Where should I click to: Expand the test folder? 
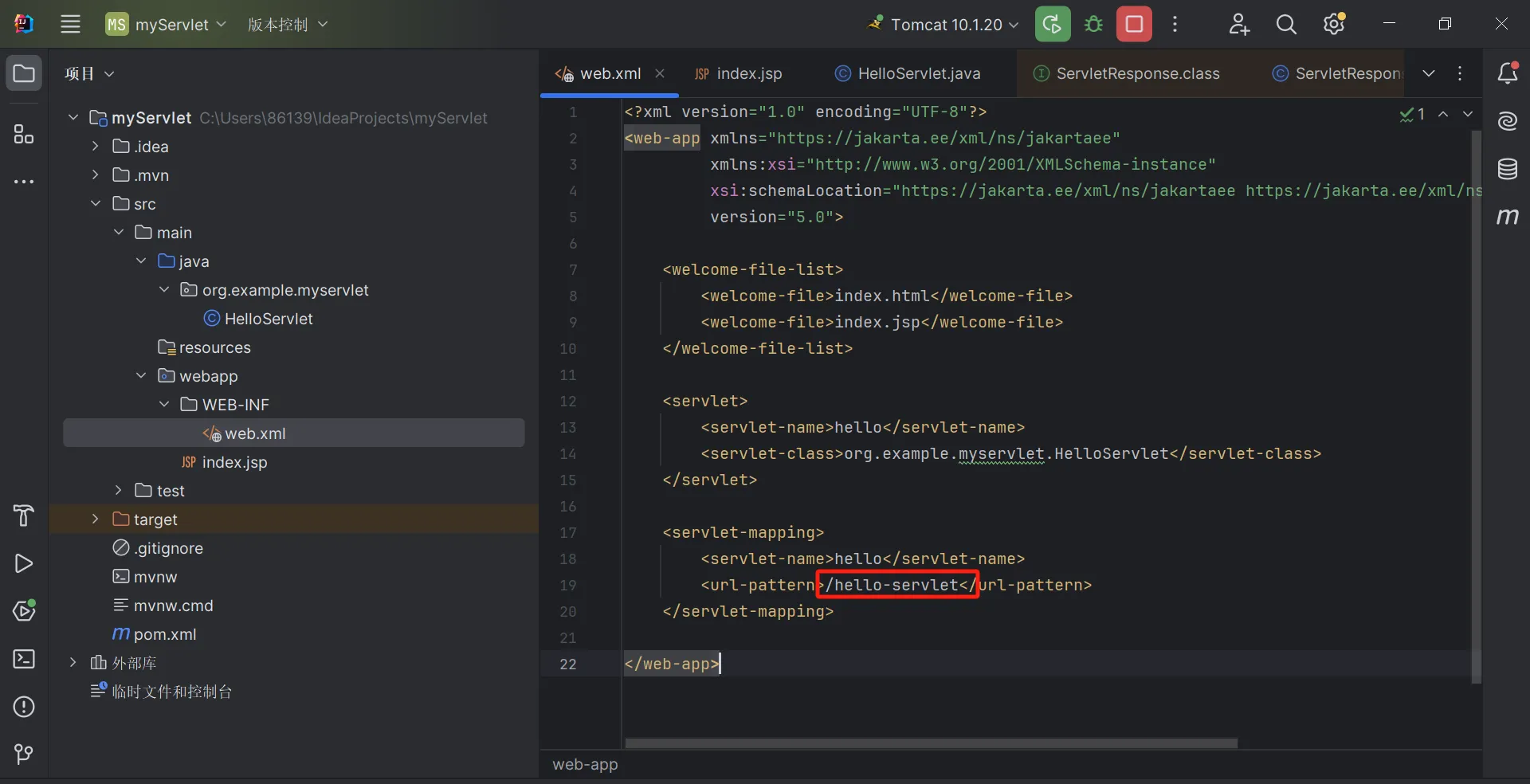(x=118, y=490)
